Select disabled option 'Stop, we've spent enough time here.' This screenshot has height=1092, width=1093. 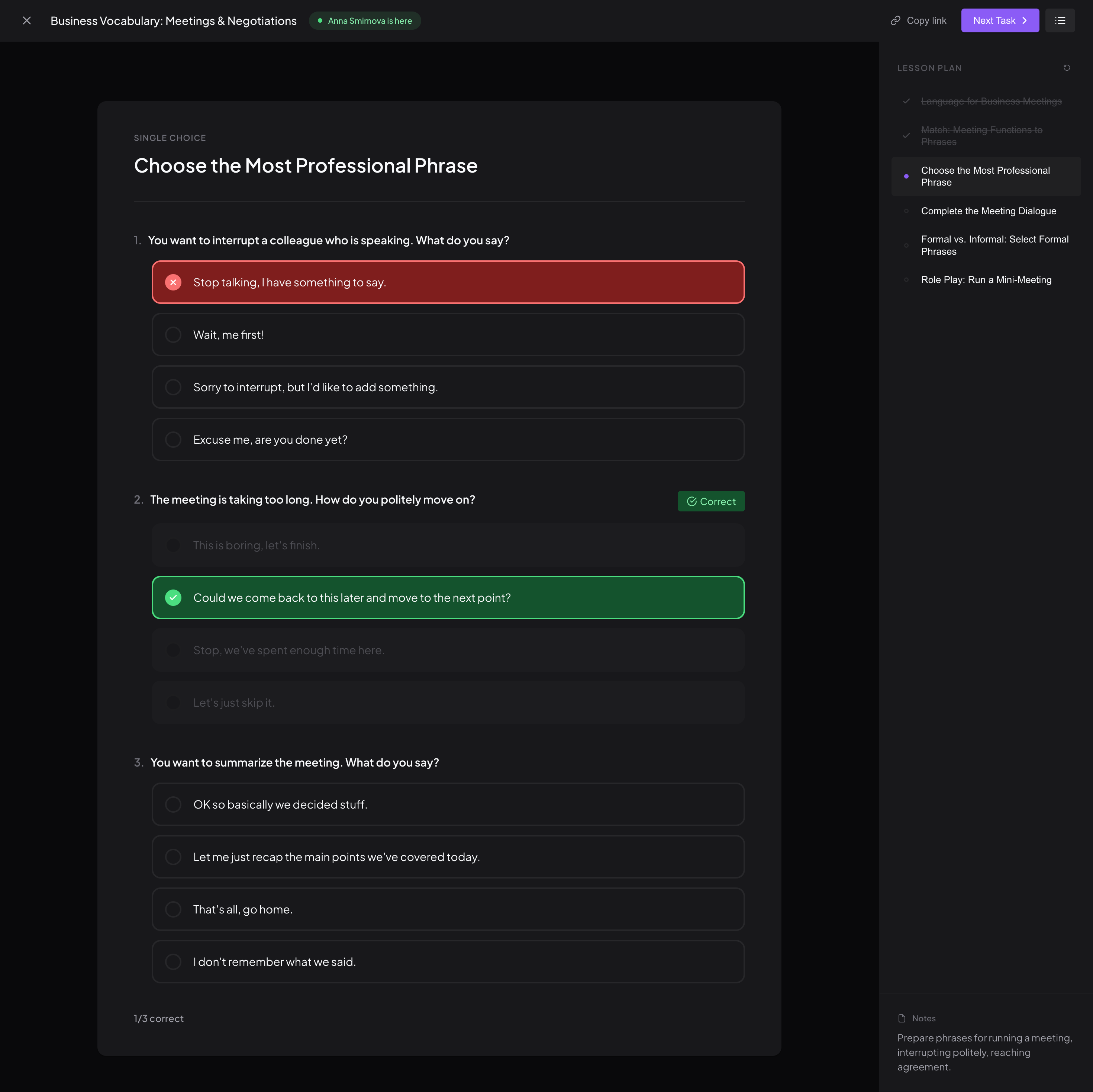[448, 651]
